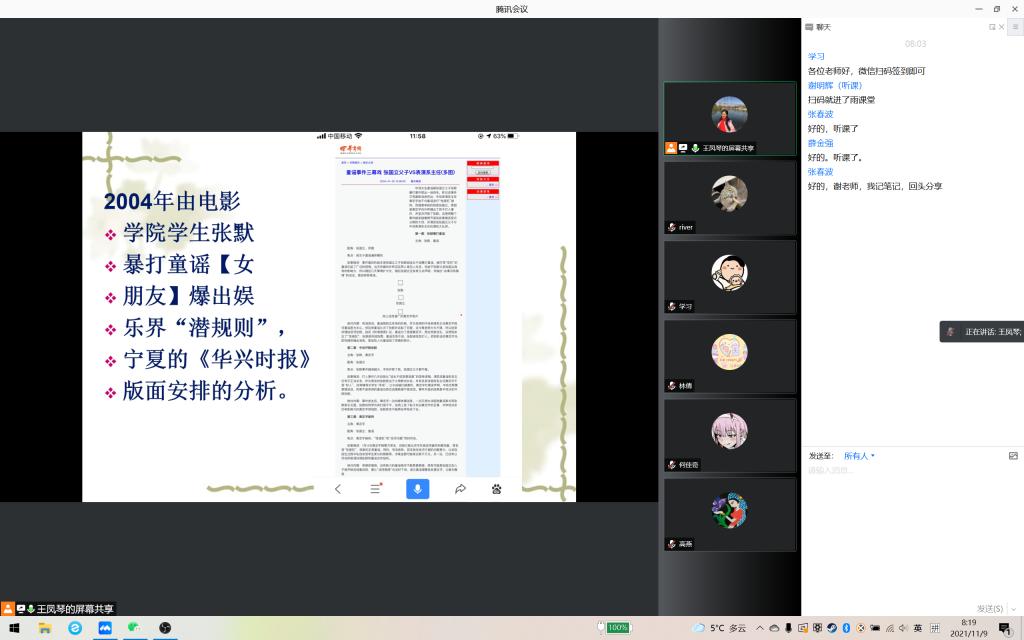Click the share arrow in phone toolbar
Image resolution: width=1024 pixels, height=640 pixels.
click(x=460, y=489)
